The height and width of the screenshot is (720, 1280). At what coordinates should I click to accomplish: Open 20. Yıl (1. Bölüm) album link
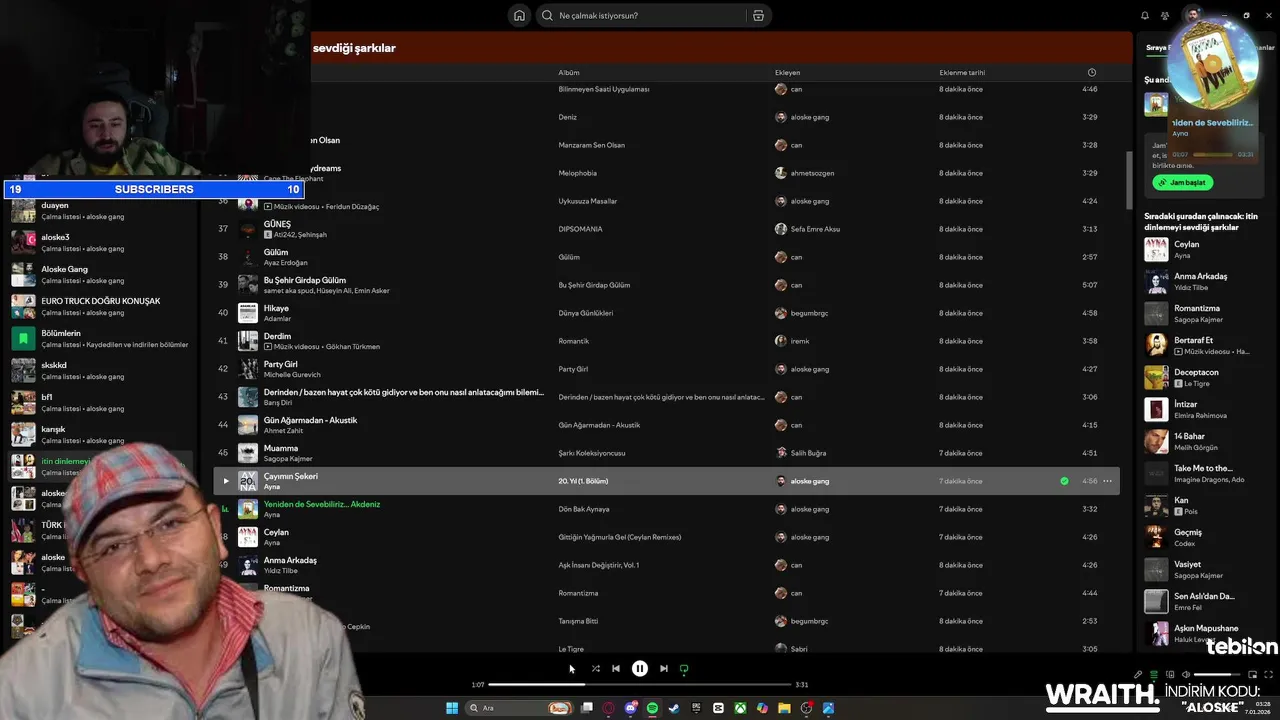click(583, 481)
